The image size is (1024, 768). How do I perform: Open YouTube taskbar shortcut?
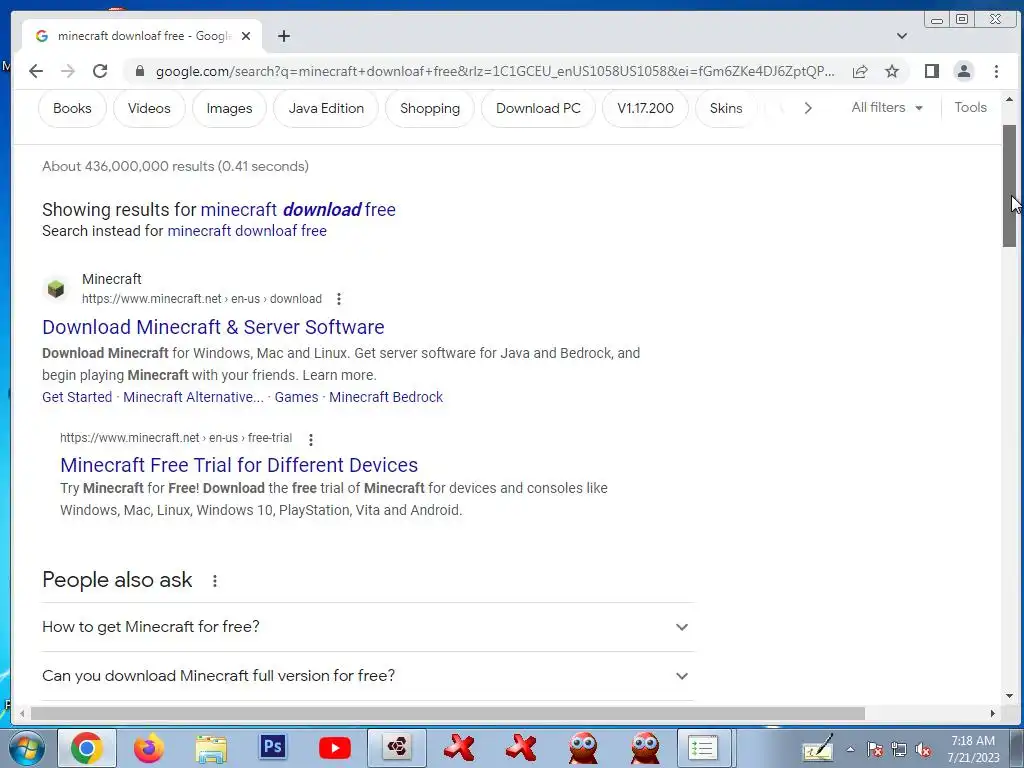[335, 748]
